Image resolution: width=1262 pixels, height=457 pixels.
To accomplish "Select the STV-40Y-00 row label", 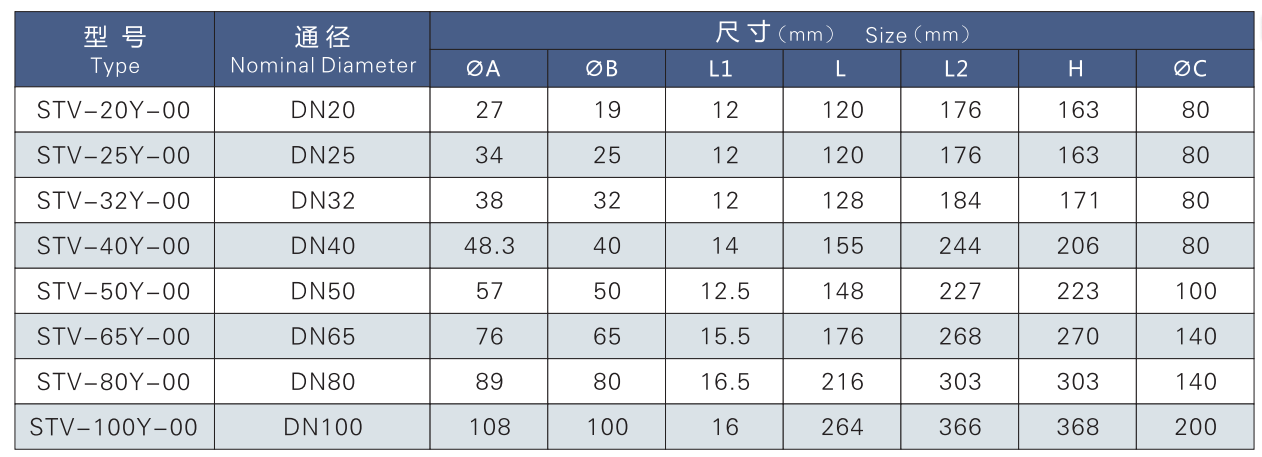I will [x=115, y=246].
